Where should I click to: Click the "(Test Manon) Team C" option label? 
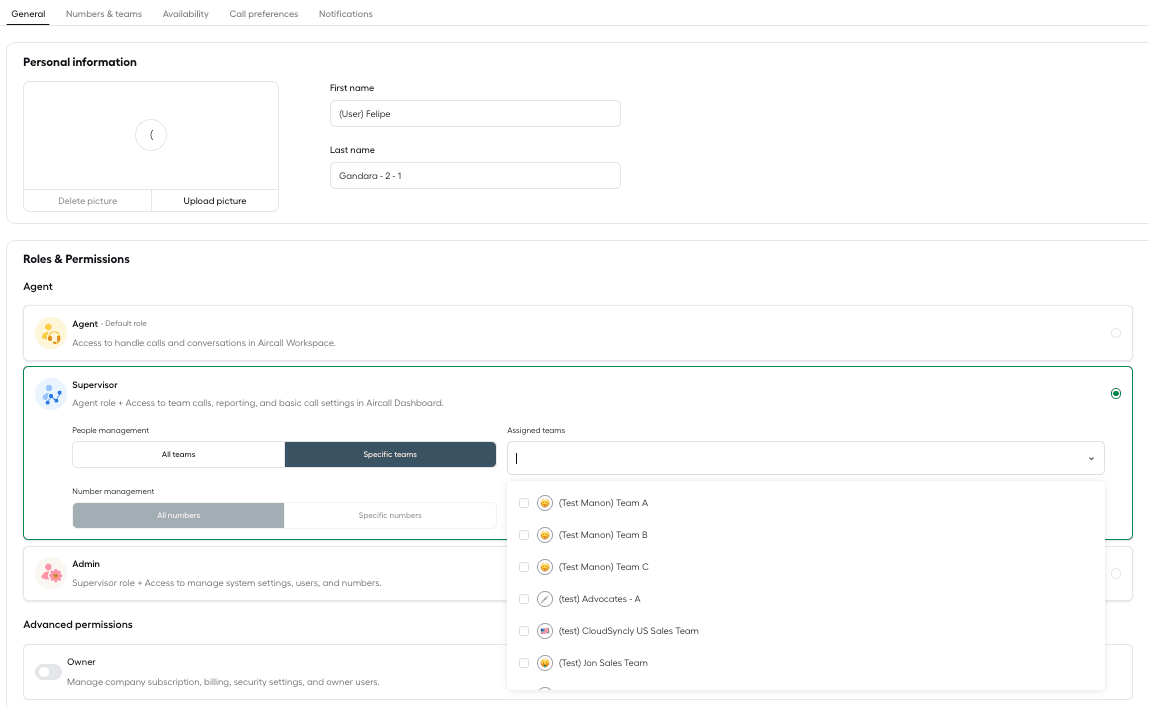604,567
